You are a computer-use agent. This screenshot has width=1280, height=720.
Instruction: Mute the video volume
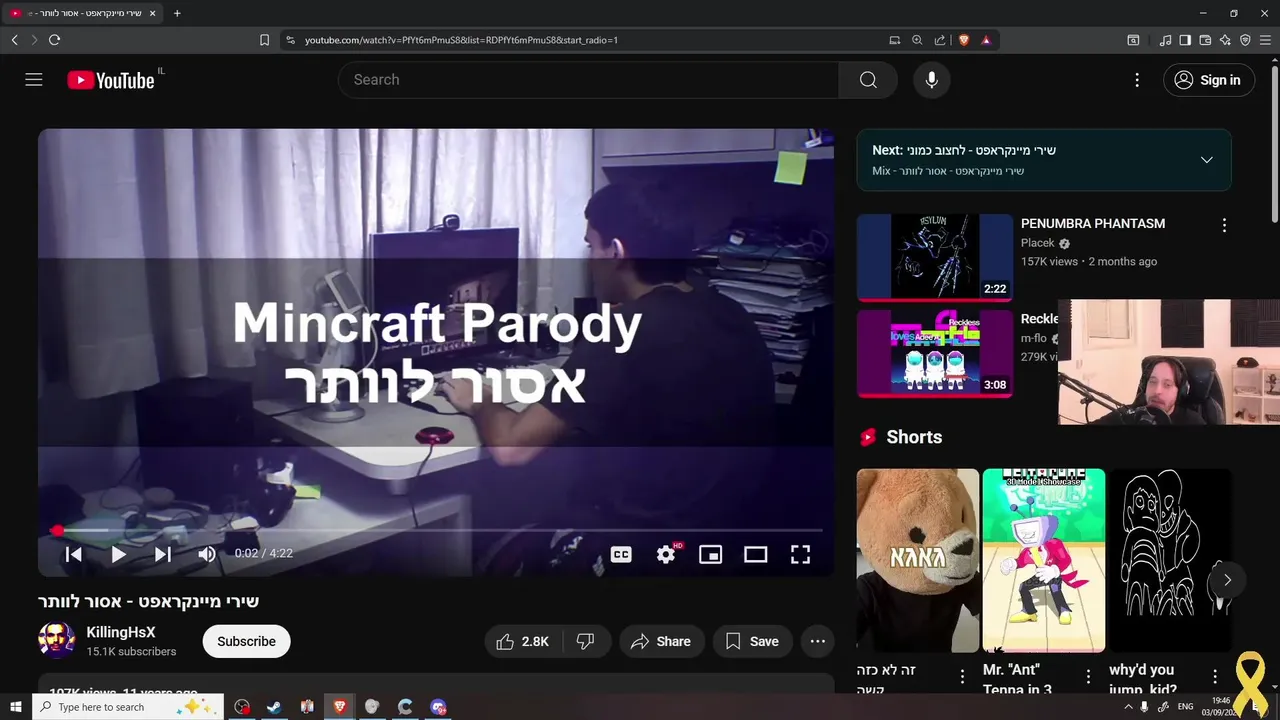[207, 554]
